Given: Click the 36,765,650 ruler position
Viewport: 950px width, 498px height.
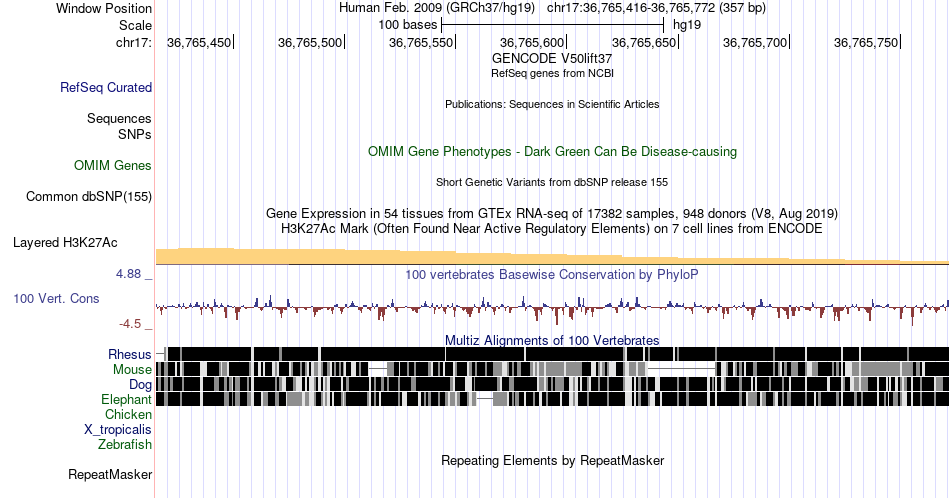Looking at the screenshot, I should pos(643,42).
